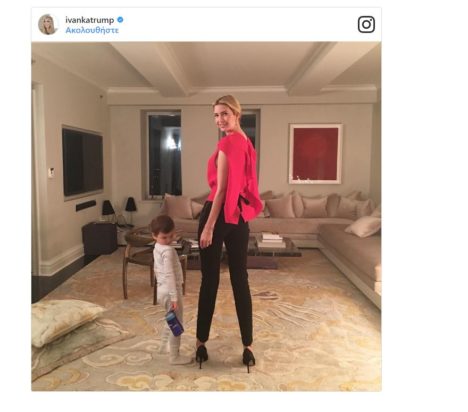Click the toddler in white pajamas

tap(169, 289)
